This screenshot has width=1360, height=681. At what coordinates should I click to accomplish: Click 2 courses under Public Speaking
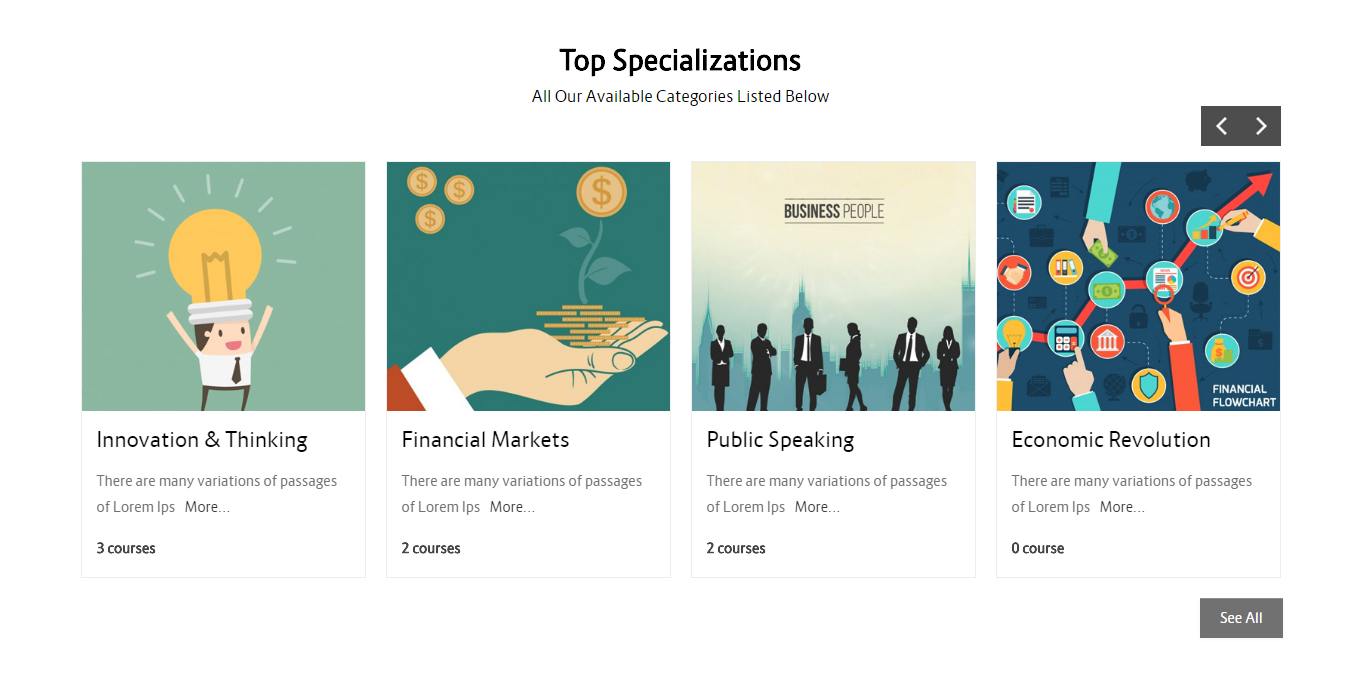pyautogui.click(x=736, y=548)
